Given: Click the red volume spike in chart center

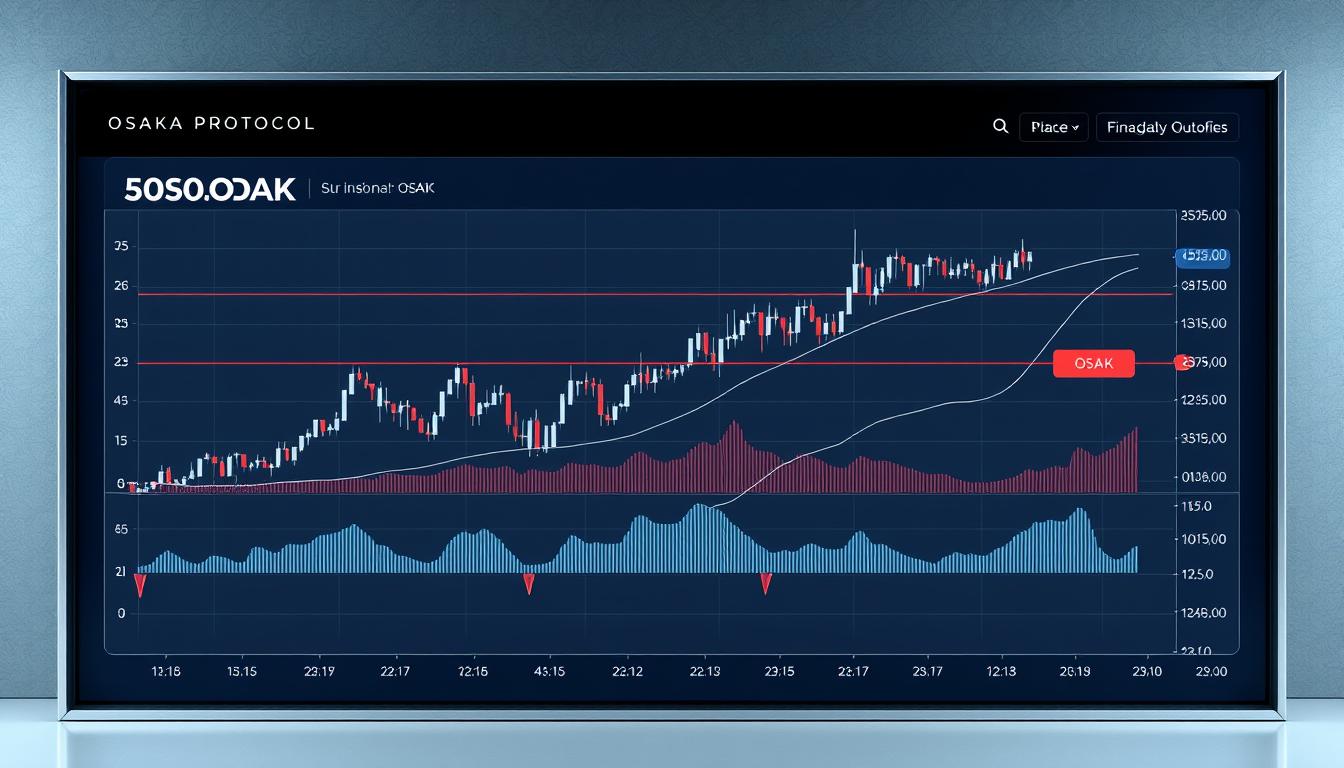Looking at the screenshot, I should coord(734,450).
